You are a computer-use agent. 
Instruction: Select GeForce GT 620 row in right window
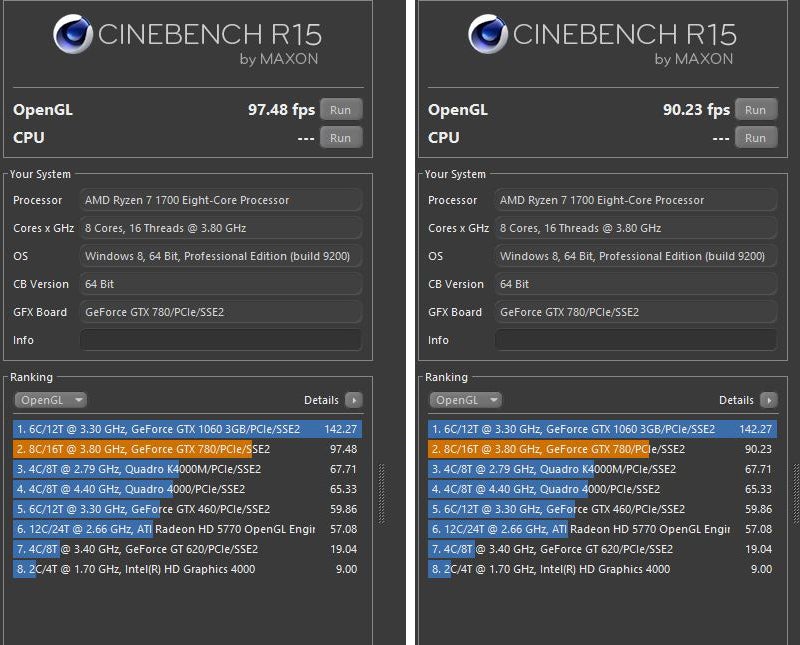click(601, 549)
